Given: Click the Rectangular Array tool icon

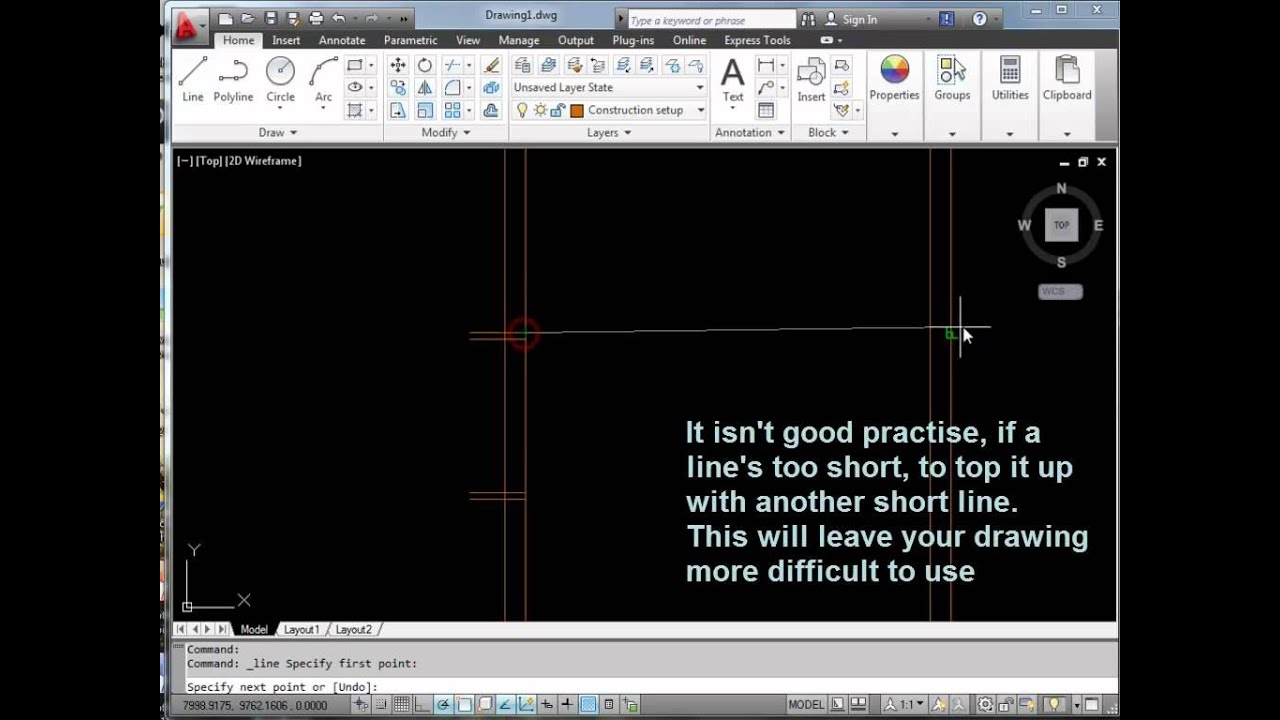Looking at the screenshot, I should (452, 110).
